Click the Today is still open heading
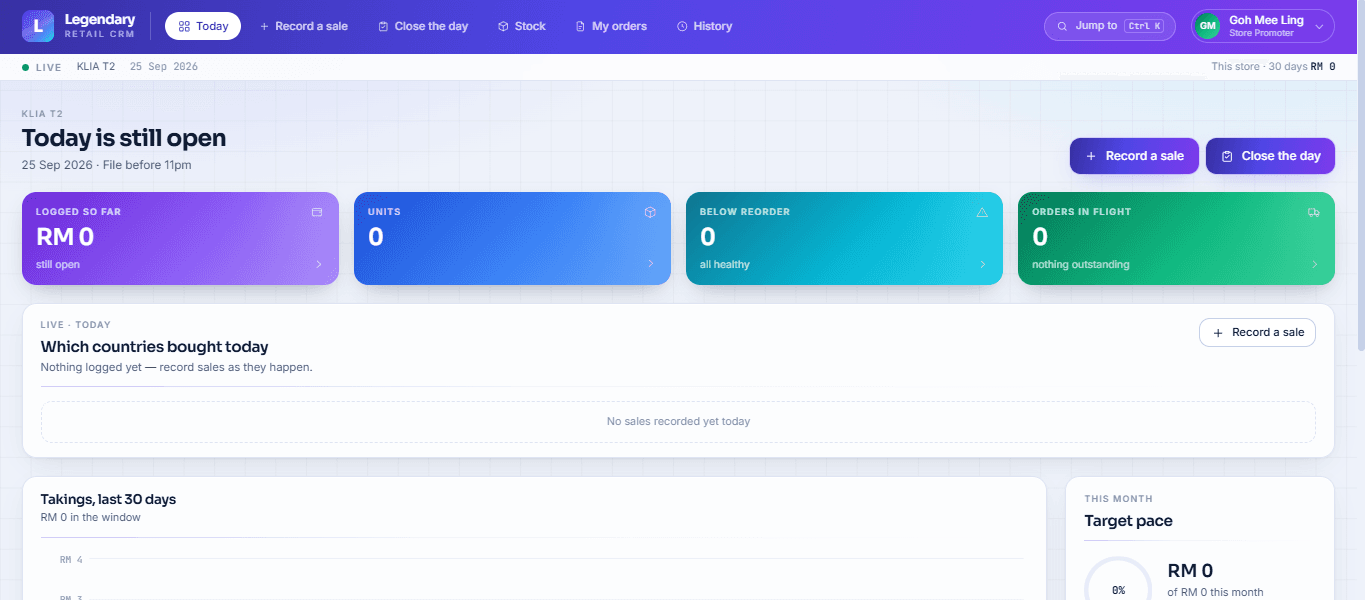The image size is (1365, 600). 124,138
